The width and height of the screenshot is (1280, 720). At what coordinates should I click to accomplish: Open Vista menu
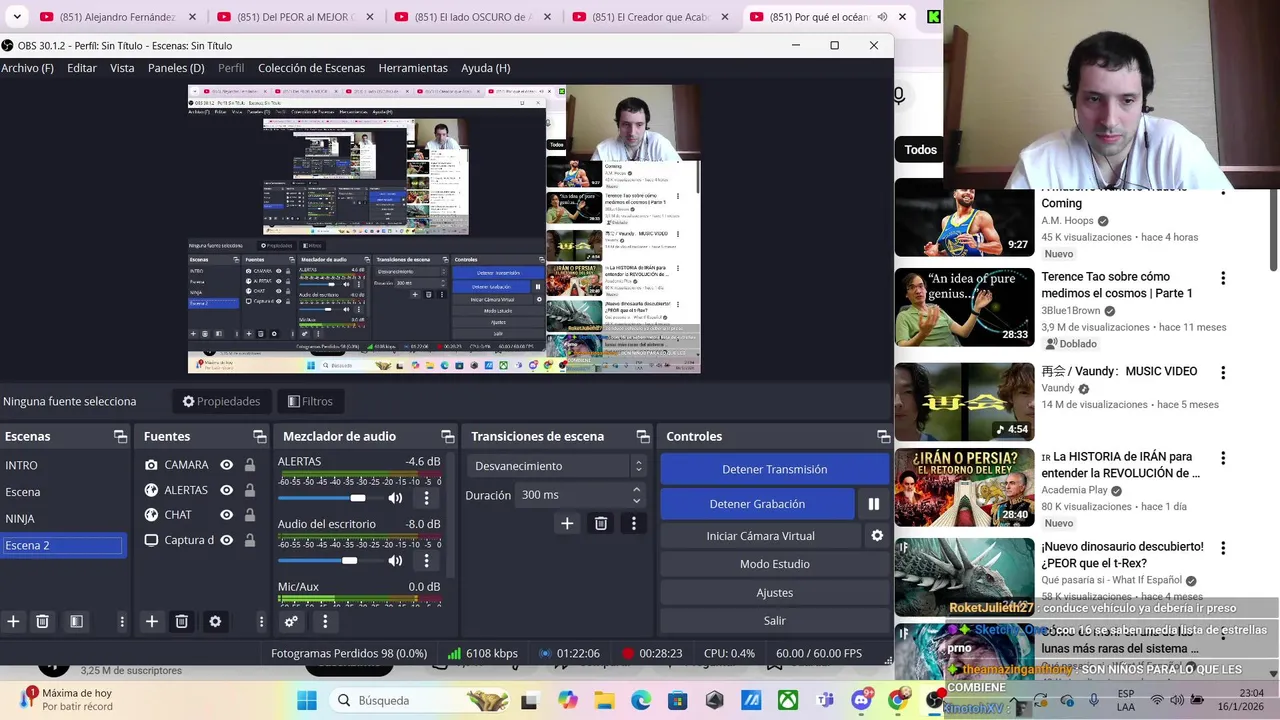[x=122, y=68]
